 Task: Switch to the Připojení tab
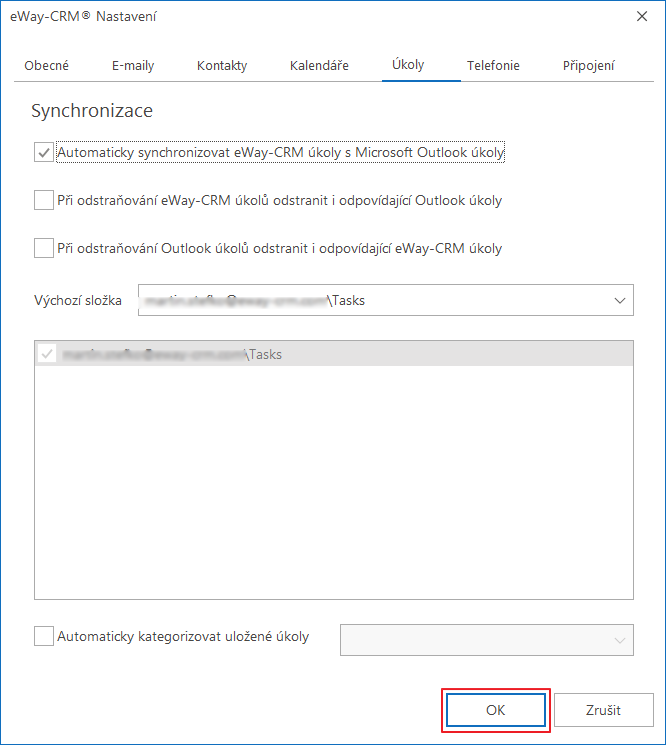[589, 66]
